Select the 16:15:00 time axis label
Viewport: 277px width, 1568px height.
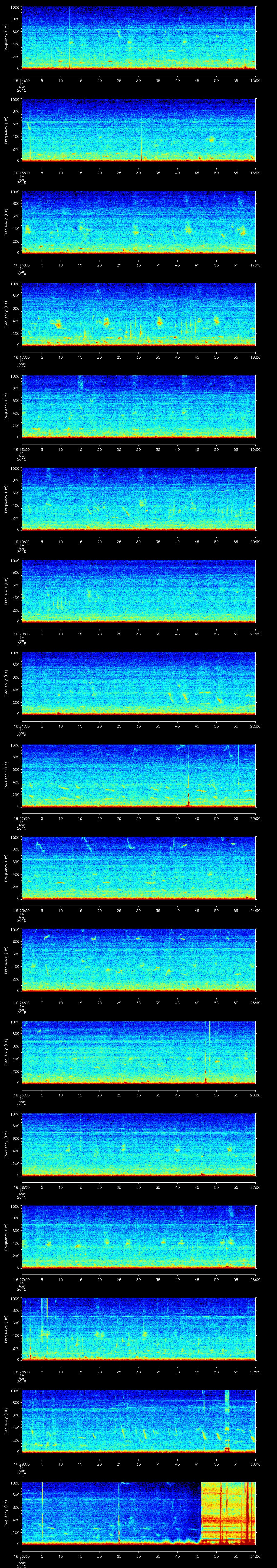[x=21, y=173]
